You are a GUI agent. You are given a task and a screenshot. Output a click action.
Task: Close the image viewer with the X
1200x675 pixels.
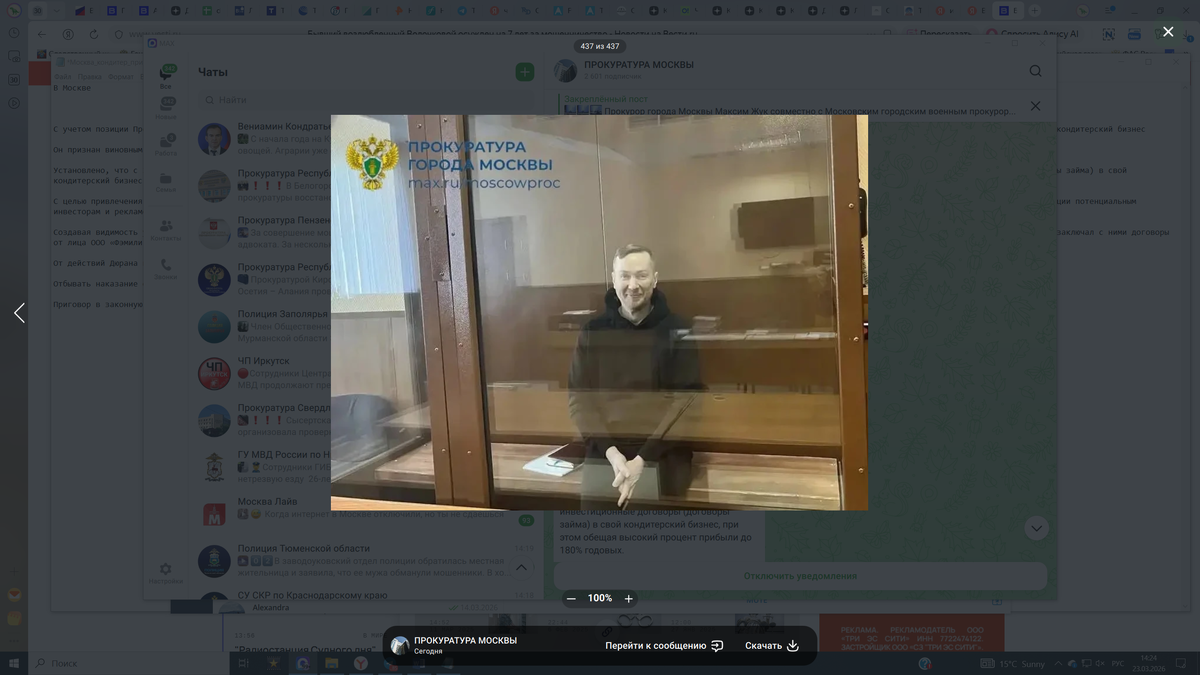(1167, 32)
